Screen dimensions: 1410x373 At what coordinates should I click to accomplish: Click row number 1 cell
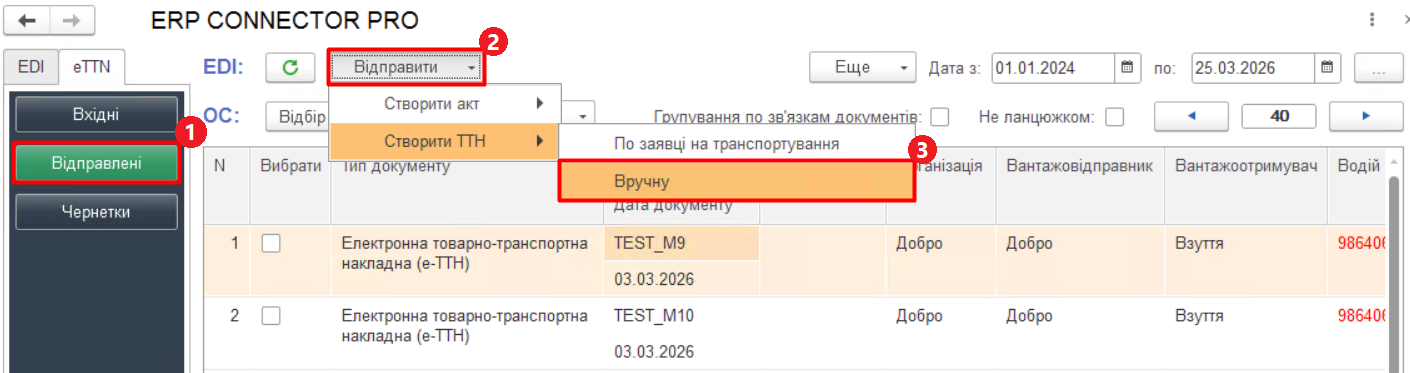click(x=226, y=260)
